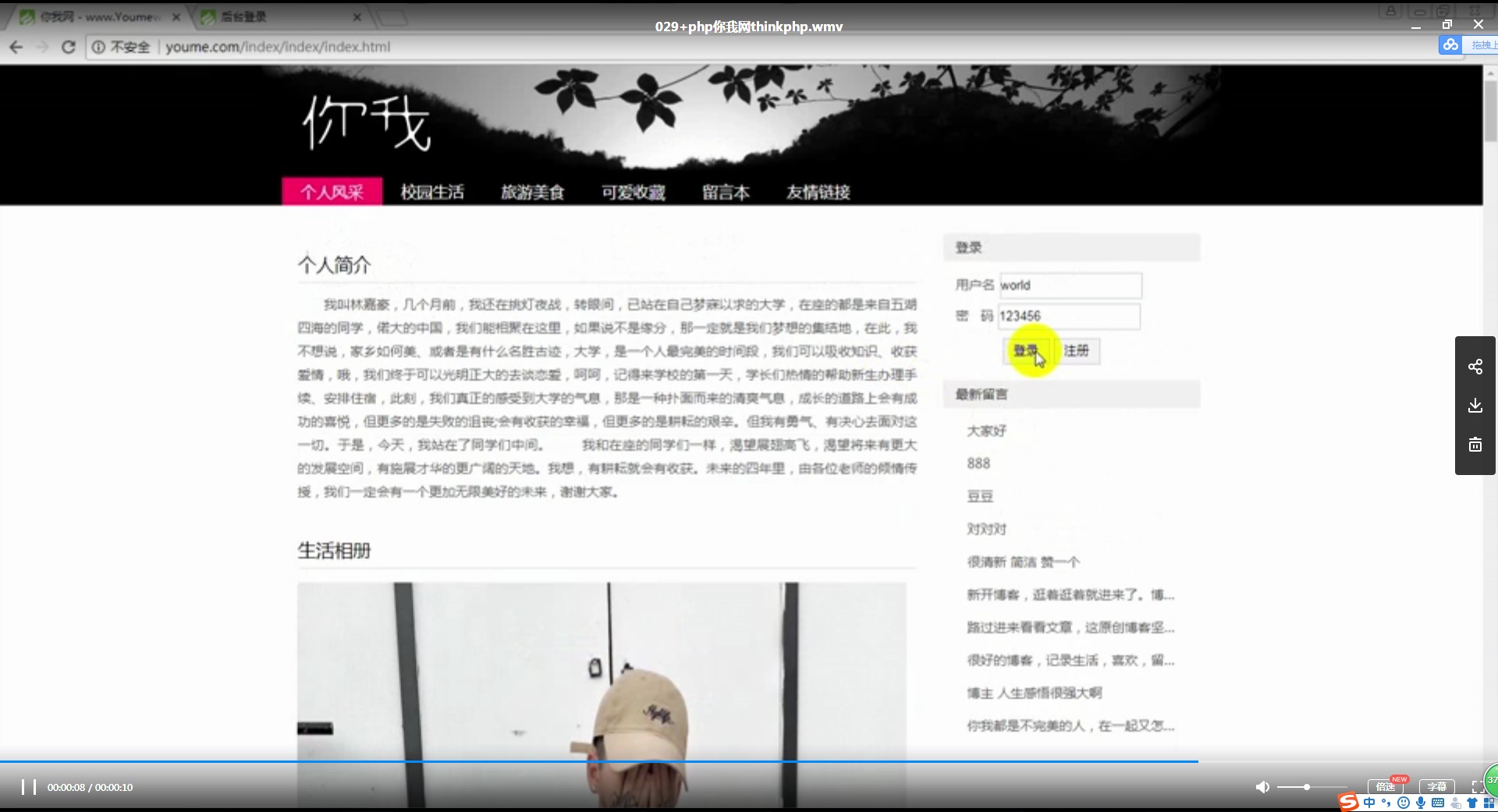
Task: Open the 旅游美食 navigation item
Action: coord(533,192)
